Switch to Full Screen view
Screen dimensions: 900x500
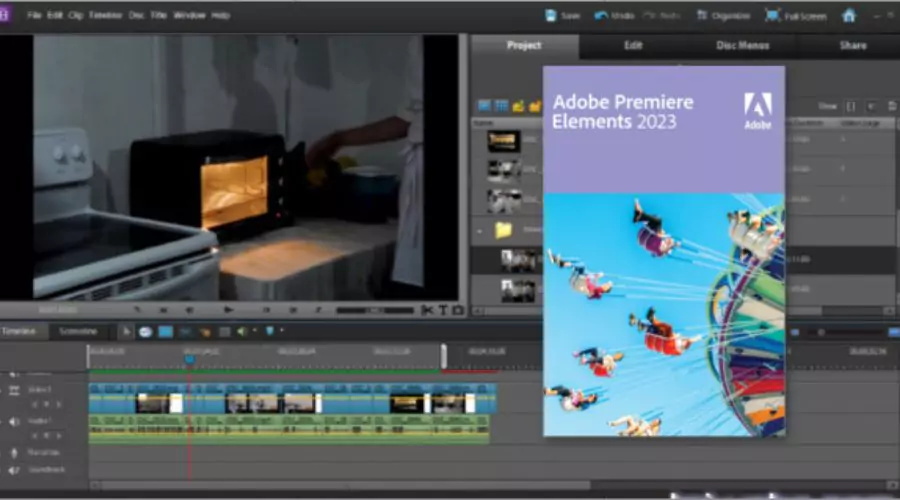(x=796, y=16)
